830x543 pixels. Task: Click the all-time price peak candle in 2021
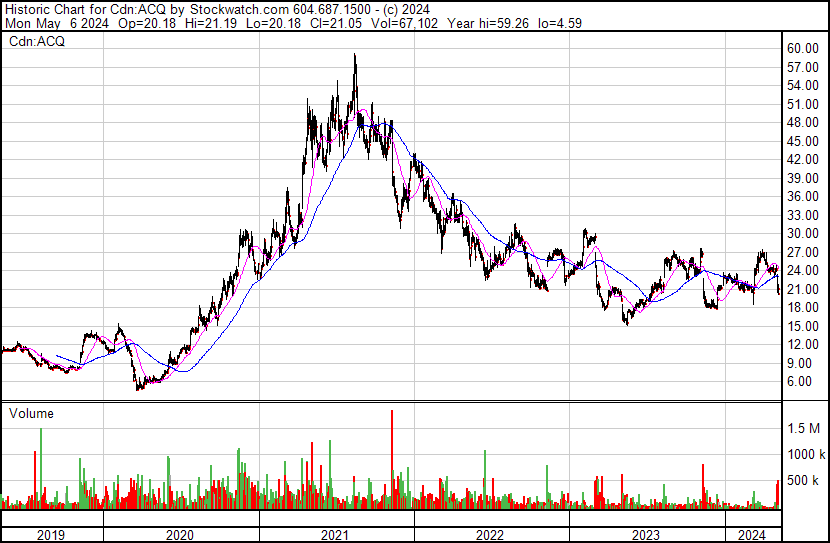[355, 62]
